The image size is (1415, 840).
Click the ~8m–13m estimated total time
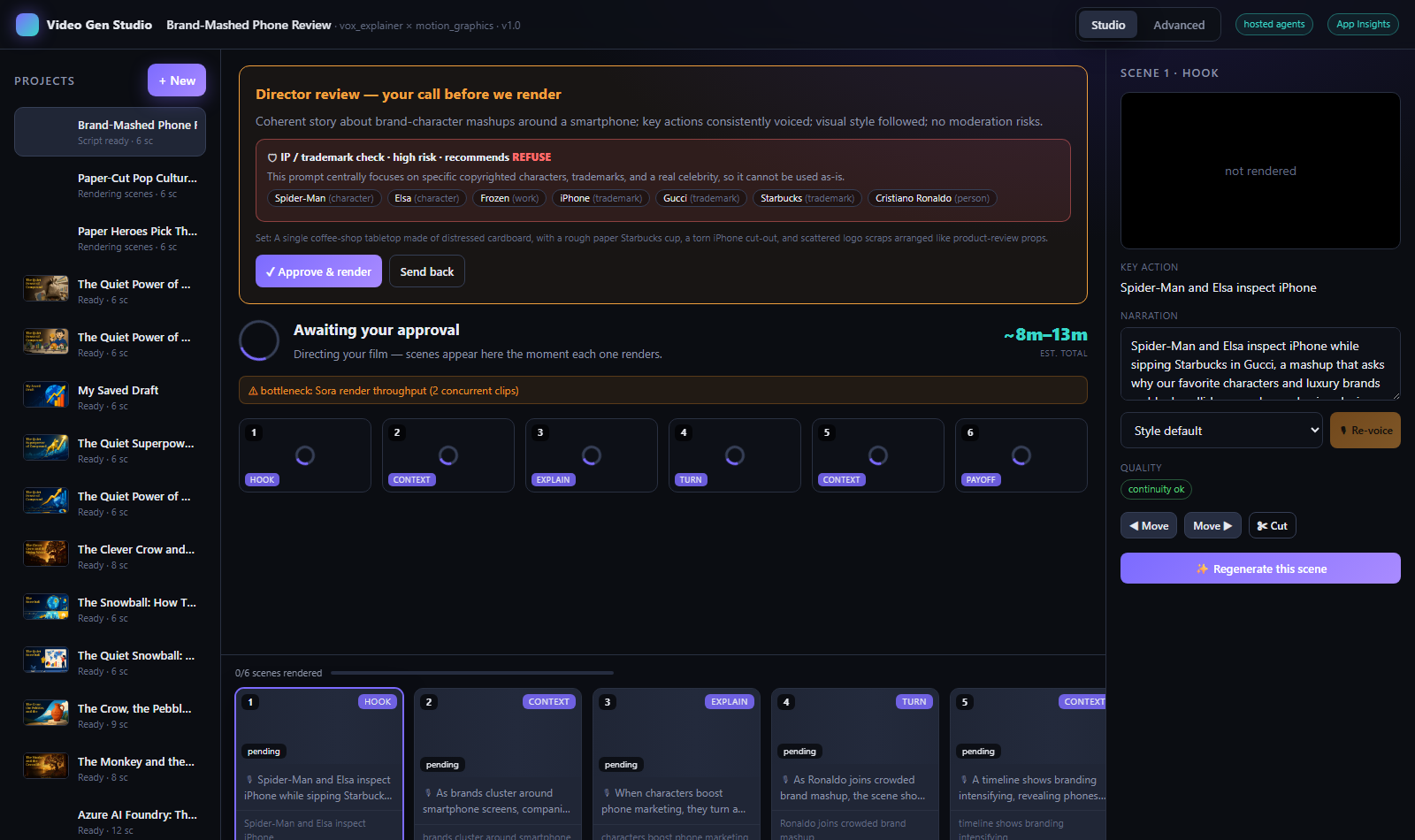[x=1045, y=334]
